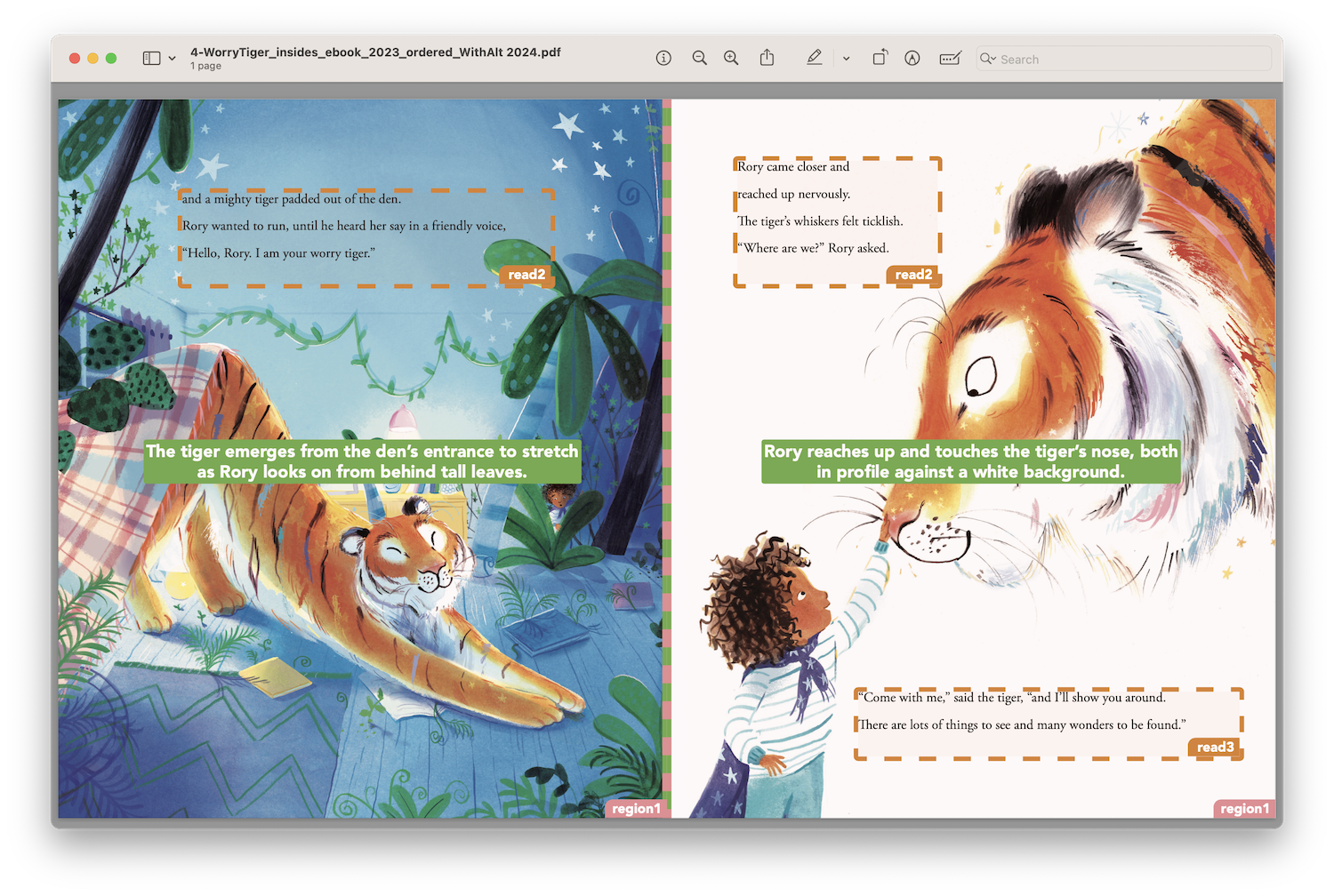The width and height of the screenshot is (1334, 896).
Task: Expand the sidebar view options chevron
Action: (x=172, y=59)
